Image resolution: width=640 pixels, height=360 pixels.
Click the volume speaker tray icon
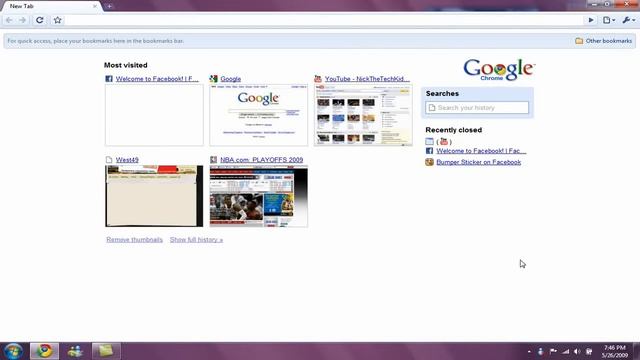tap(577, 351)
